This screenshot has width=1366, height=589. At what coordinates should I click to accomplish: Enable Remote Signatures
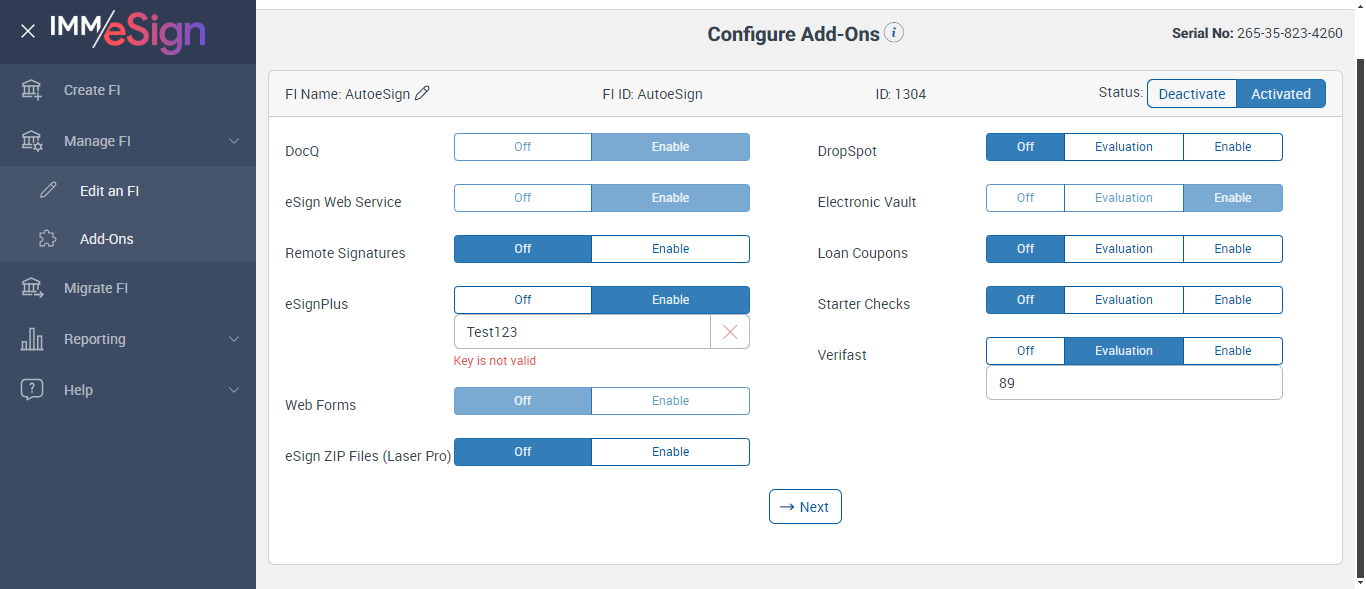tap(670, 249)
